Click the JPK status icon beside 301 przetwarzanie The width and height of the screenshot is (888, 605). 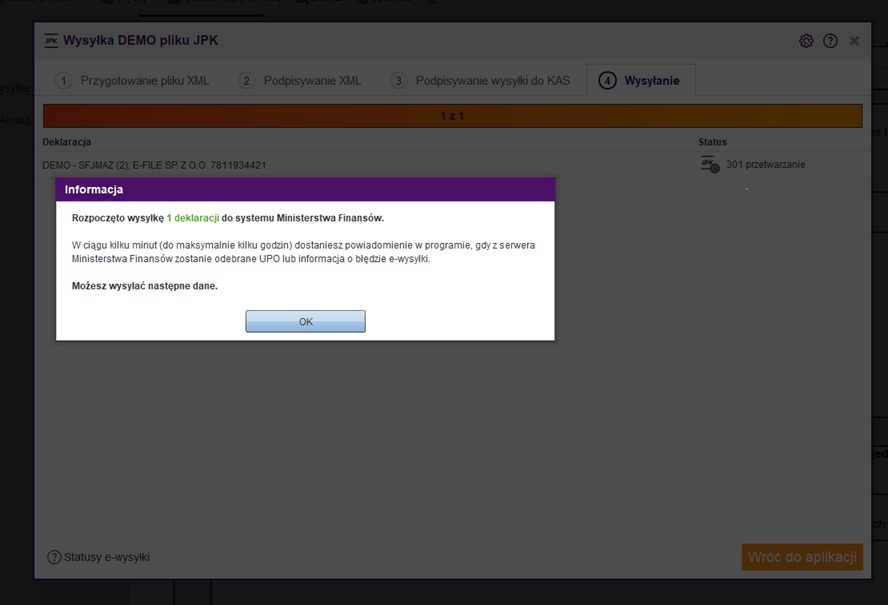coord(710,164)
